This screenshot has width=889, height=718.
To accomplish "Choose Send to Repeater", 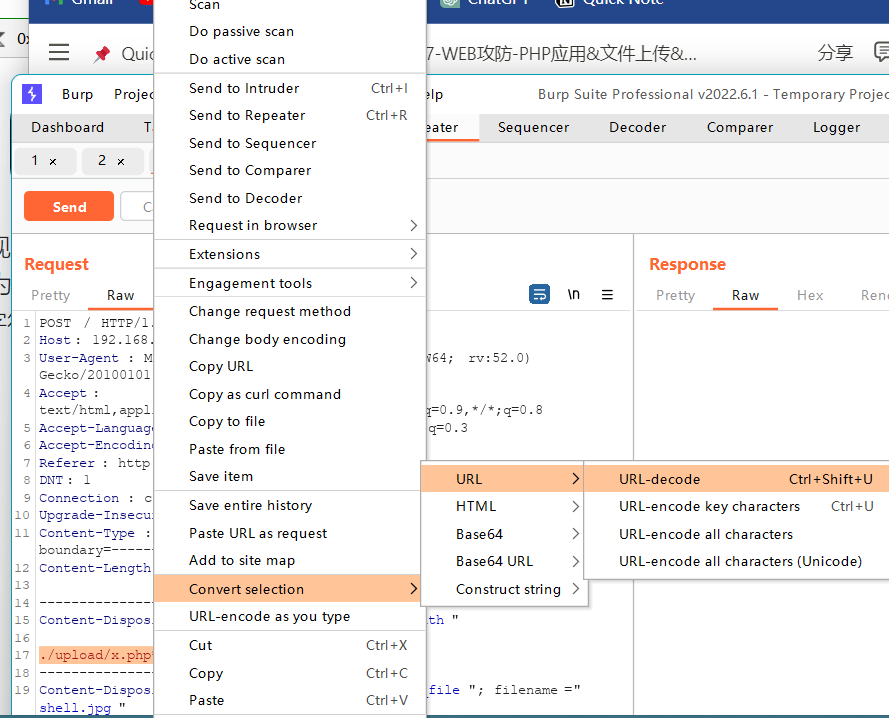I will click(x=290, y=115).
